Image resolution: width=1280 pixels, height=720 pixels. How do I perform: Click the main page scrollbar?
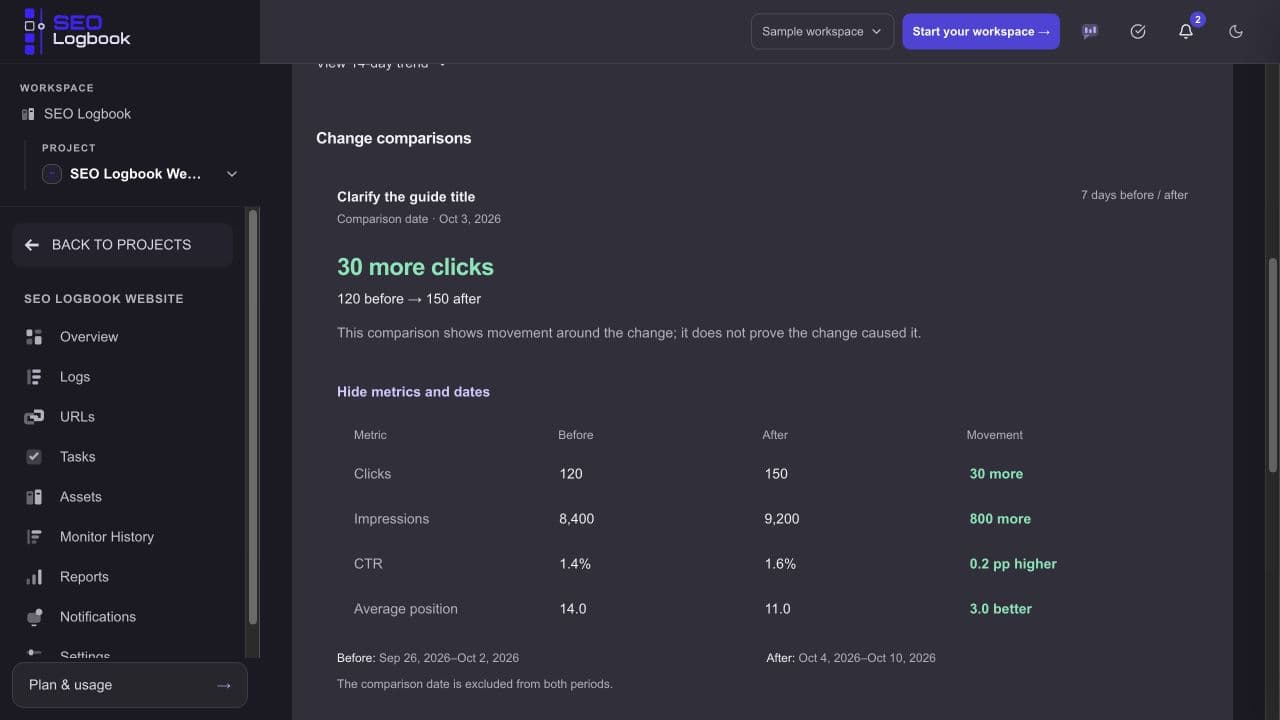[x=1273, y=365]
